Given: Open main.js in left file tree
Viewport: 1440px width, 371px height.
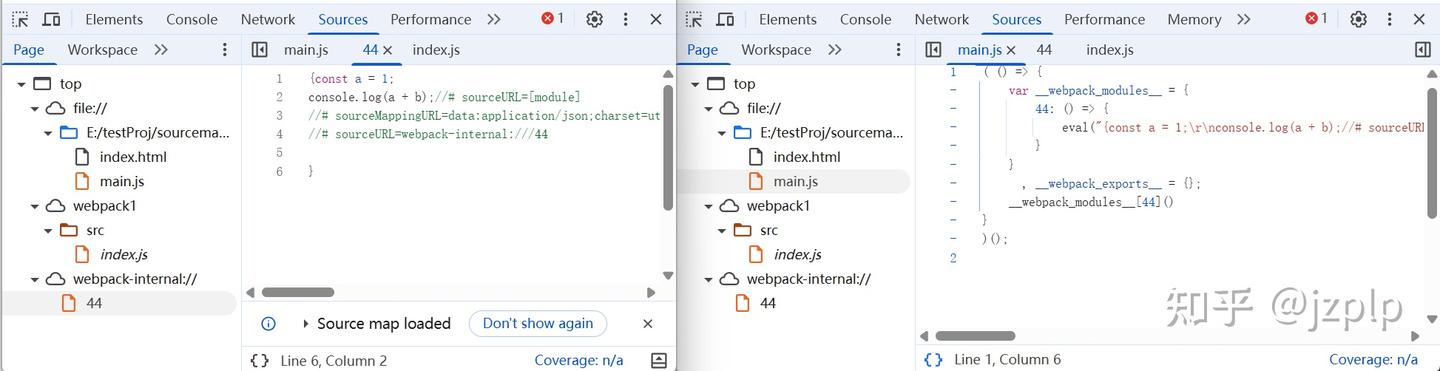Looking at the screenshot, I should tap(122, 181).
